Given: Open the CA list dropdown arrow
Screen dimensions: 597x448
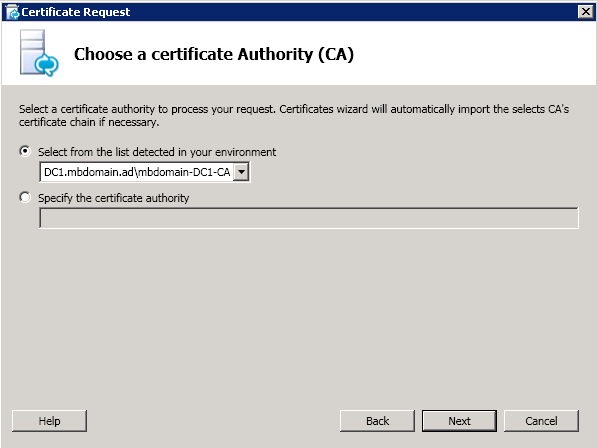Looking at the screenshot, I should pyautogui.click(x=241, y=172).
